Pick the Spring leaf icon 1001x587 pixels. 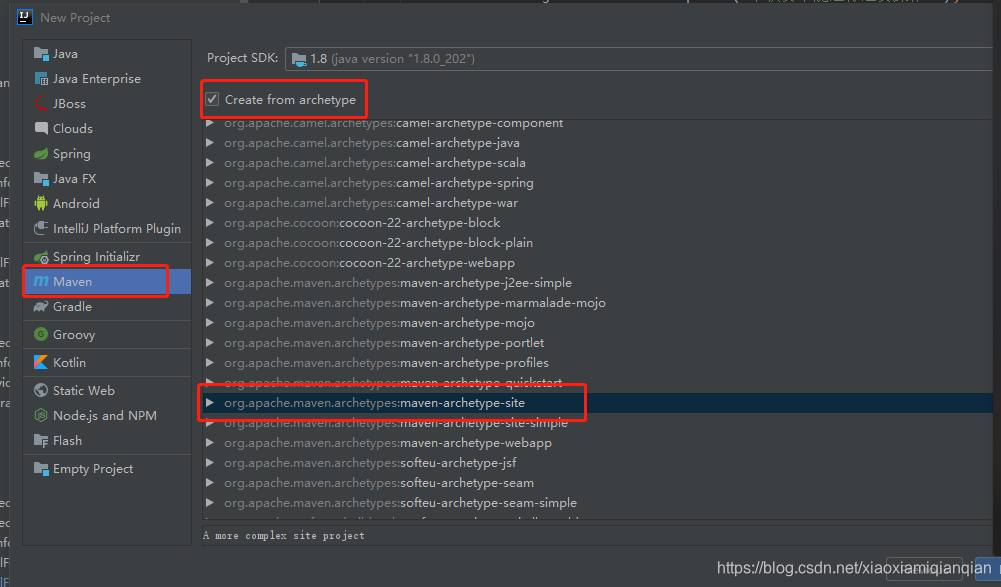coord(41,153)
